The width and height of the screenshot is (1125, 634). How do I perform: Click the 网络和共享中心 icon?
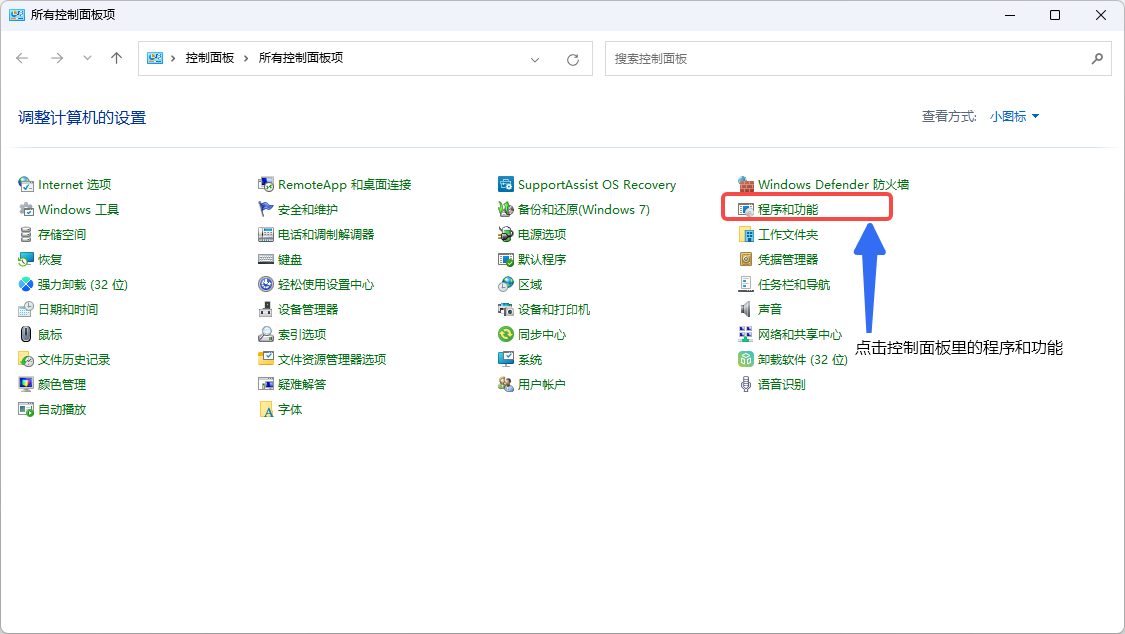coord(746,334)
